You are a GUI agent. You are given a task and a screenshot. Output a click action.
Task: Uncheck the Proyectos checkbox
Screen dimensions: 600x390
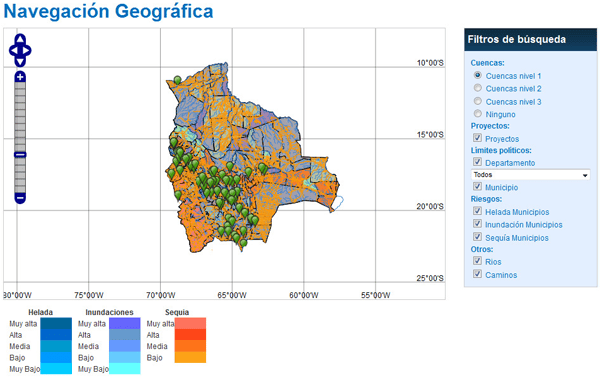tap(477, 138)
